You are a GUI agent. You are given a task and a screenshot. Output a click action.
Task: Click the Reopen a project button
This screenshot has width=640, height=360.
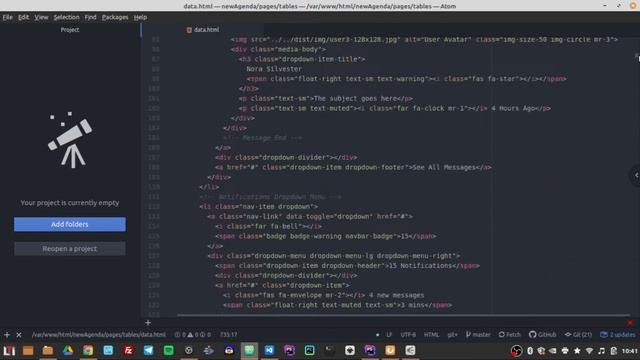70,249
